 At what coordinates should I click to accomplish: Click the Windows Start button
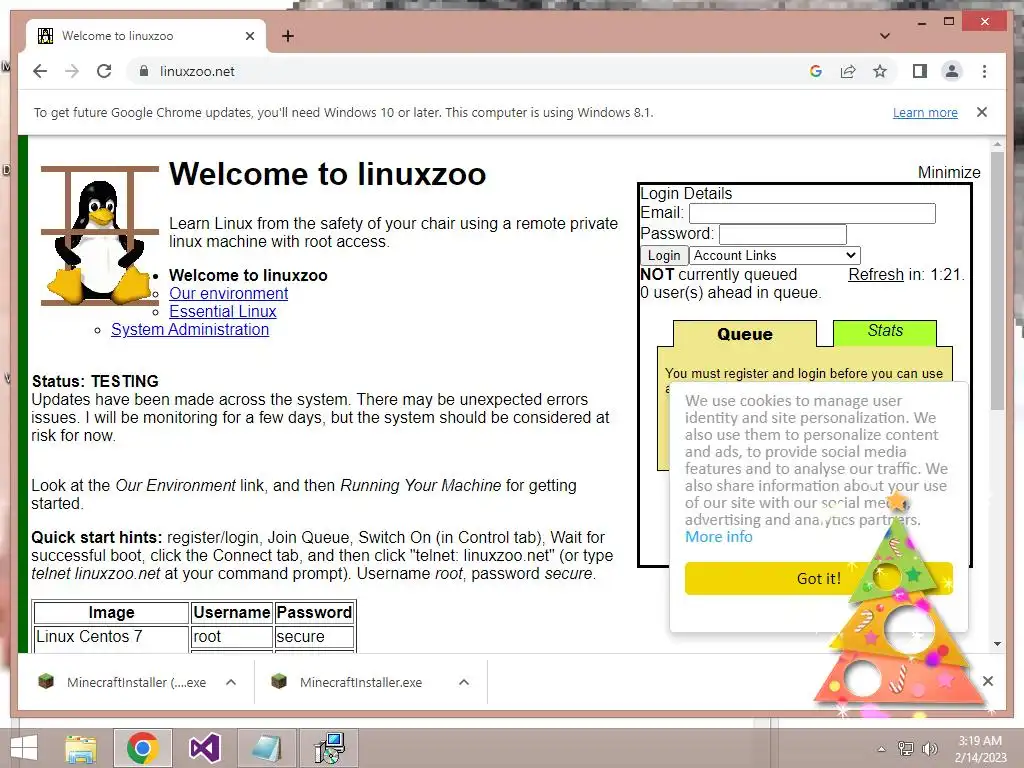click(24, 748)
